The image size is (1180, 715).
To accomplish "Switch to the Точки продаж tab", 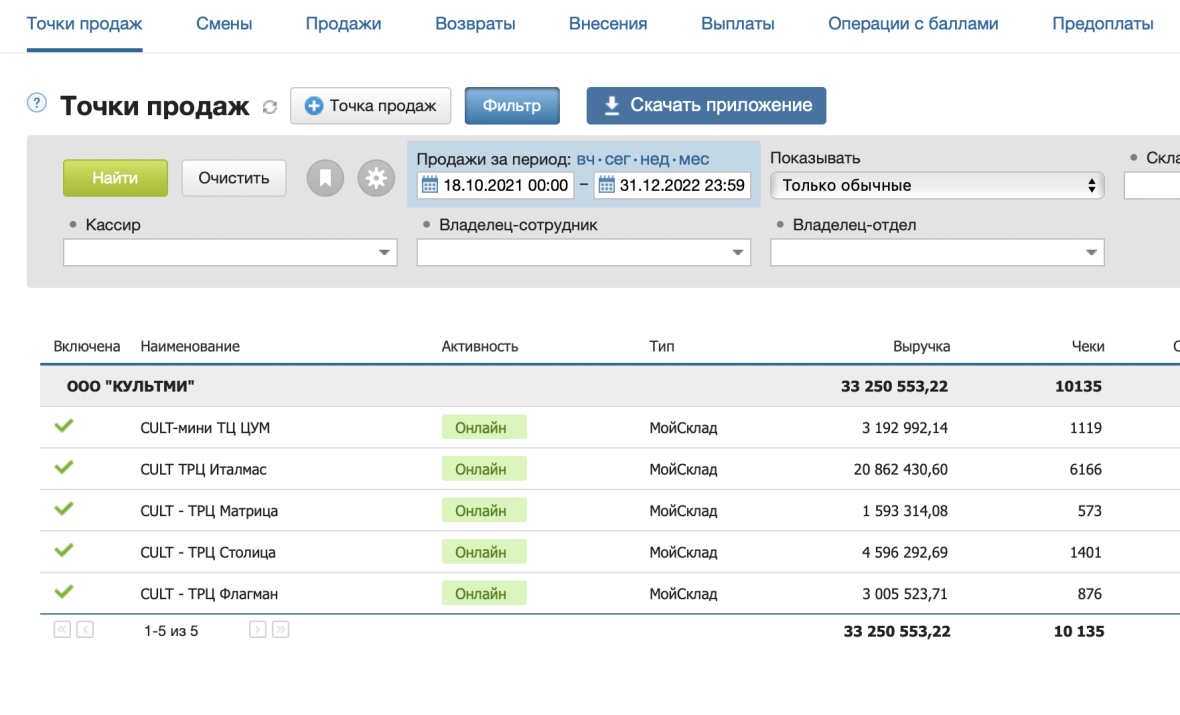I will (x=84, y=24).
